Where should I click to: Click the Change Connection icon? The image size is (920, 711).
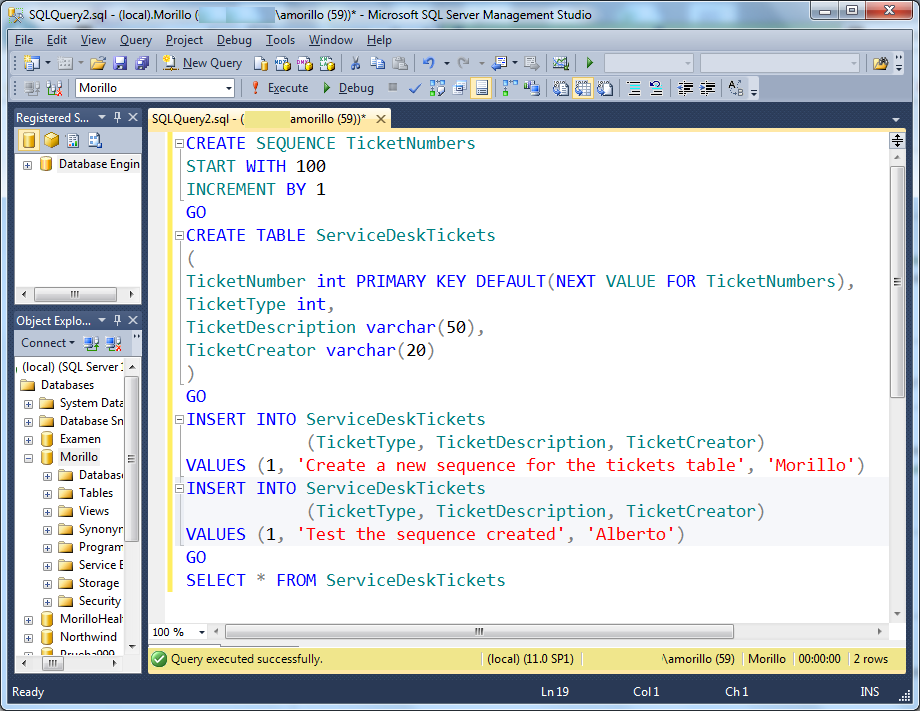[x=55, y=89]
